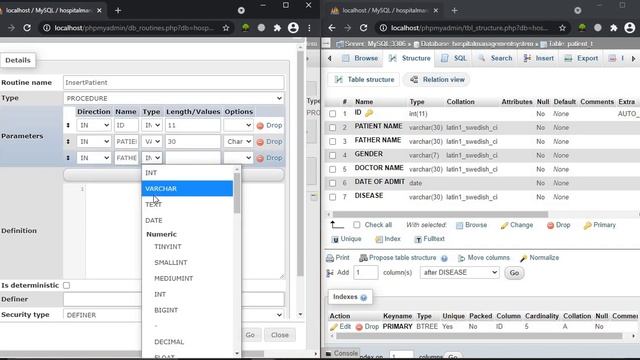Open Search tab in right window
The image size is (640, 360).
click(495, 58)
